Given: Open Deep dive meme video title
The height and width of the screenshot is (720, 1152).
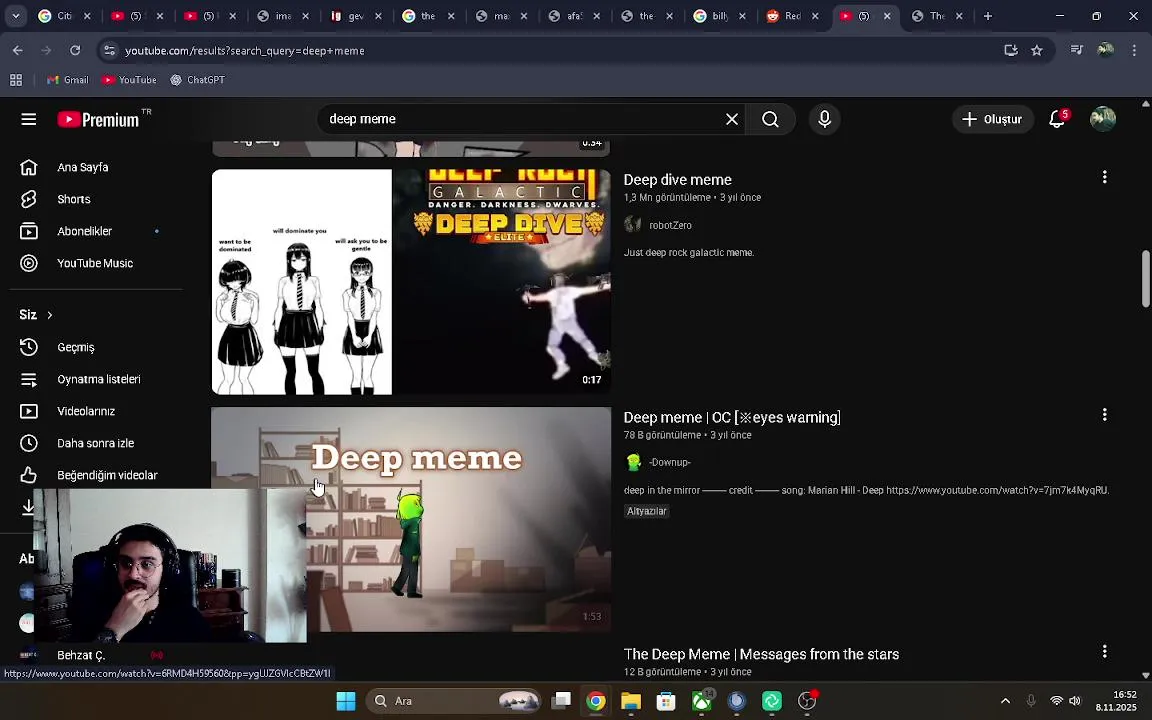Looking at the screenshot, I should click(677, 180).
